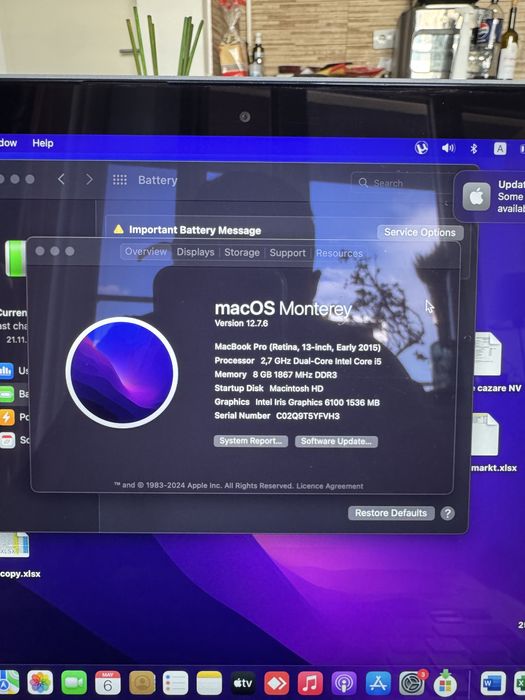Click the Bluetooth menu bar icon

[474, 148]
